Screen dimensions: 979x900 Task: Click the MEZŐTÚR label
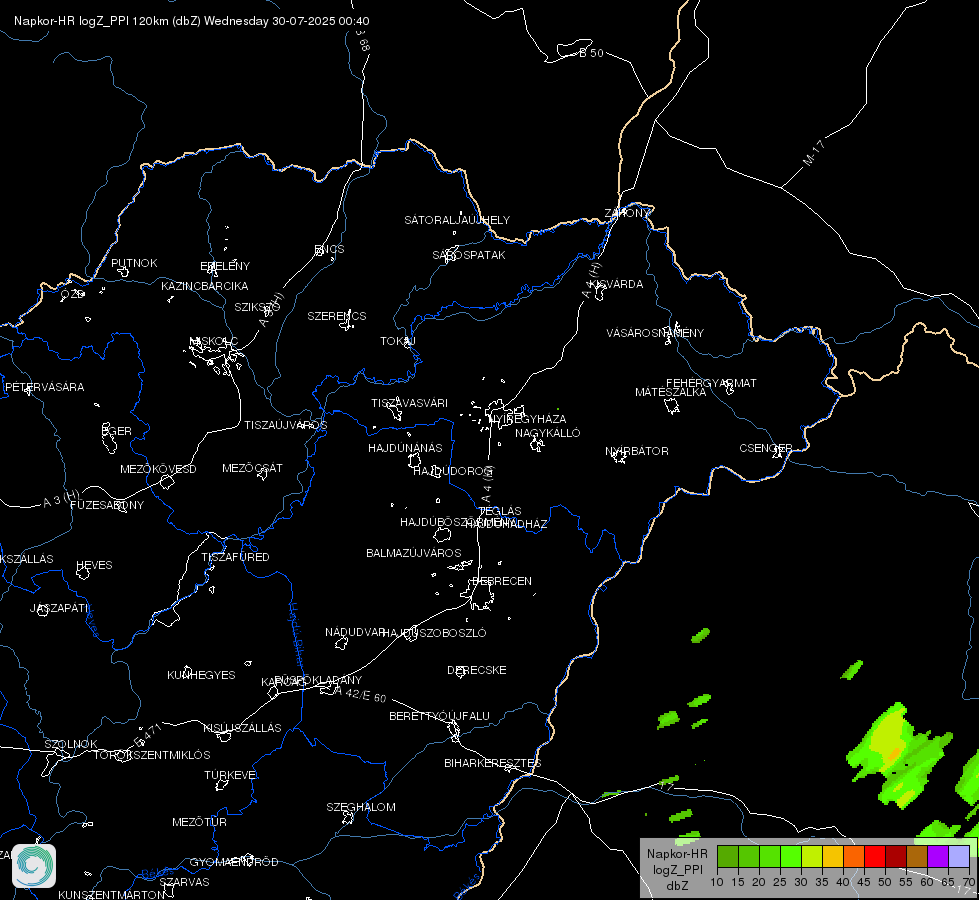click(x=199, y=822)
